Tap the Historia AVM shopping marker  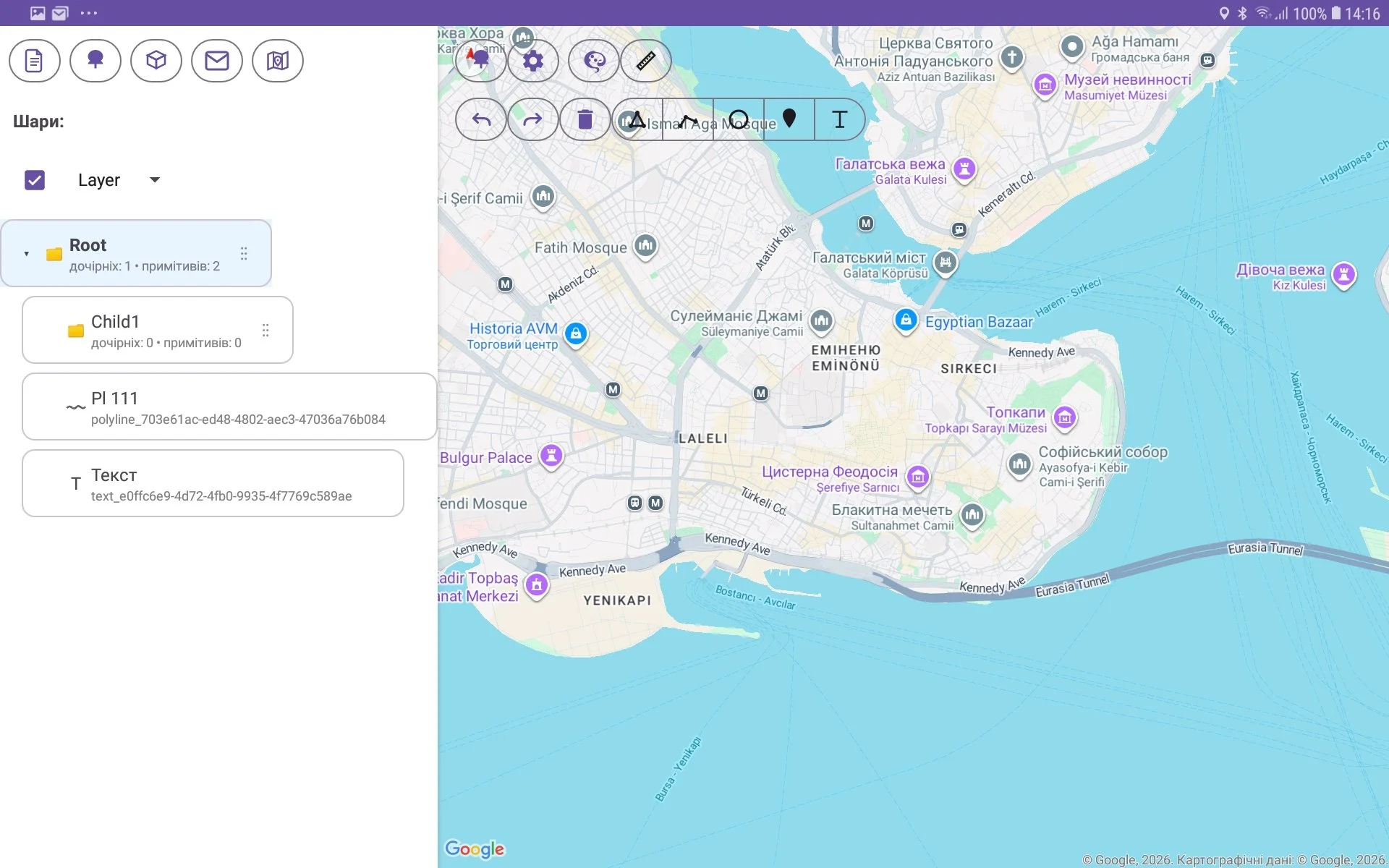coord(576,334)
